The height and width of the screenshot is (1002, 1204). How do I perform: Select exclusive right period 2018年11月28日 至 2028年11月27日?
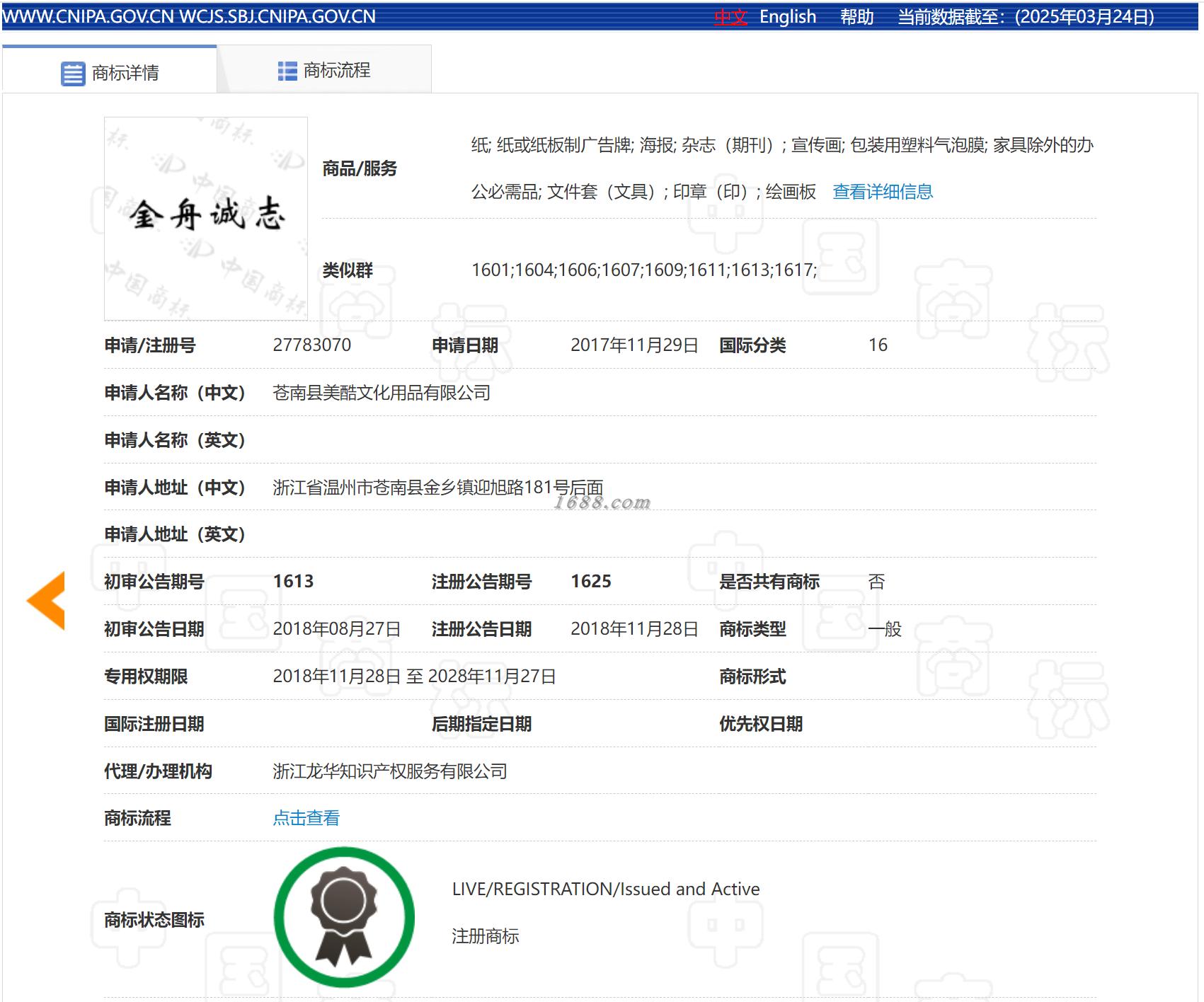[x=414, y=676]
